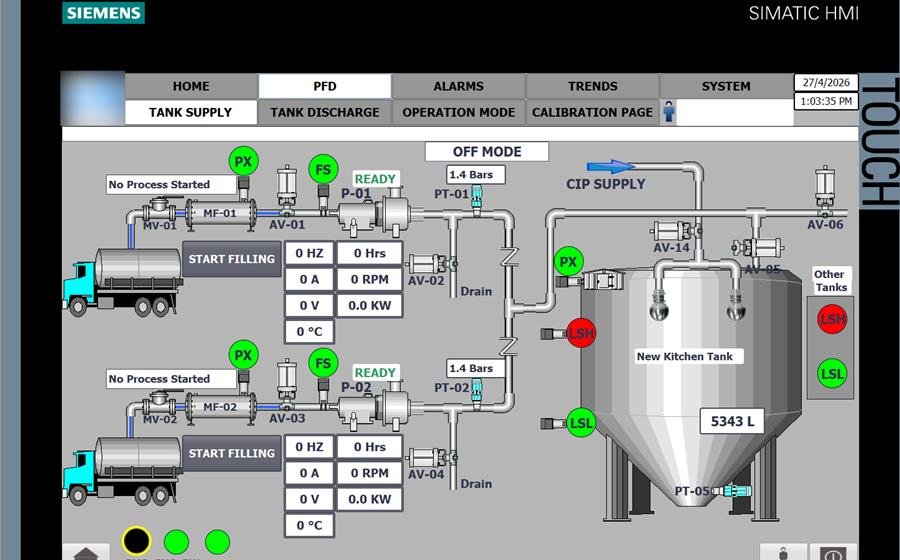Viewport: 900px width, 560px height.
Task: Click the 1:03:35 PM time field
Action: point(826,101)
